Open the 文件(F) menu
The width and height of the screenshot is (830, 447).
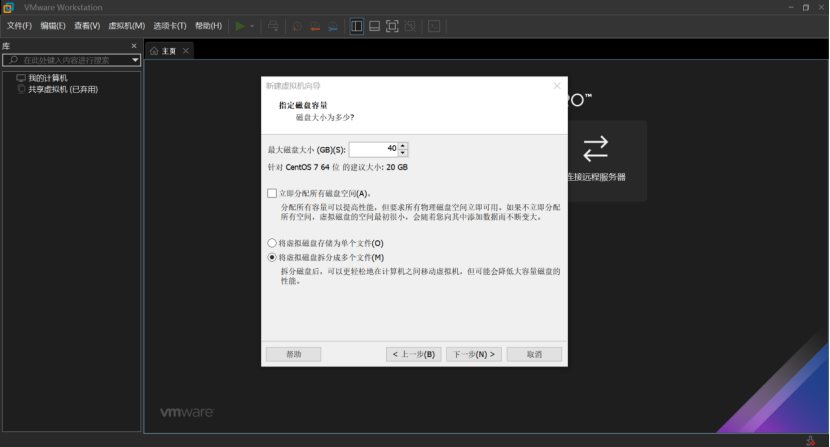(19, 26)
